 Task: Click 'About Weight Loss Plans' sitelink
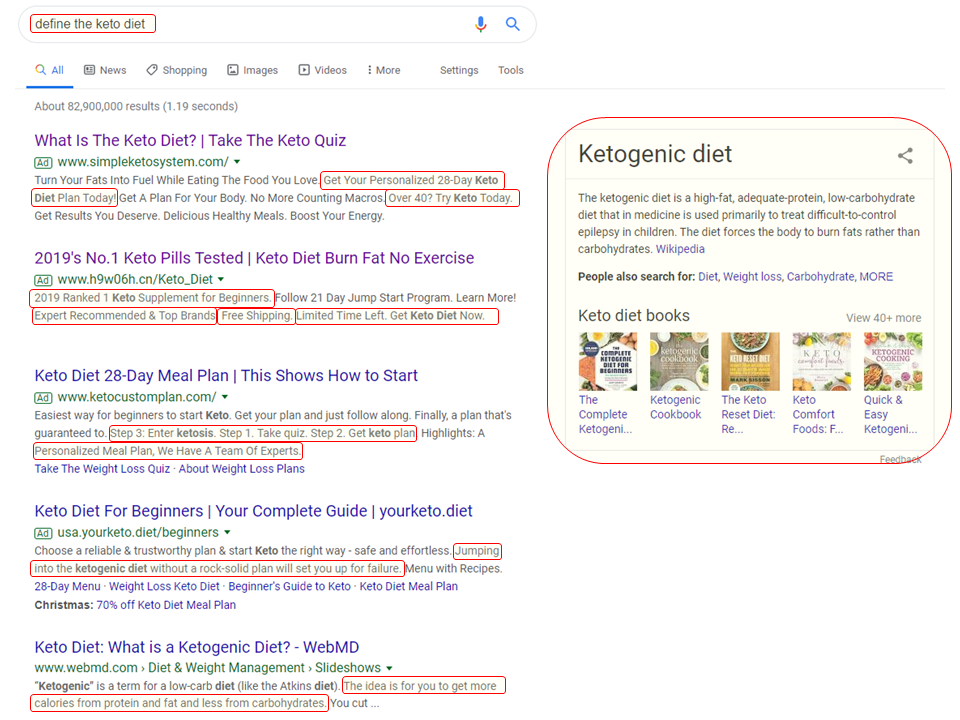pos(241,468)
